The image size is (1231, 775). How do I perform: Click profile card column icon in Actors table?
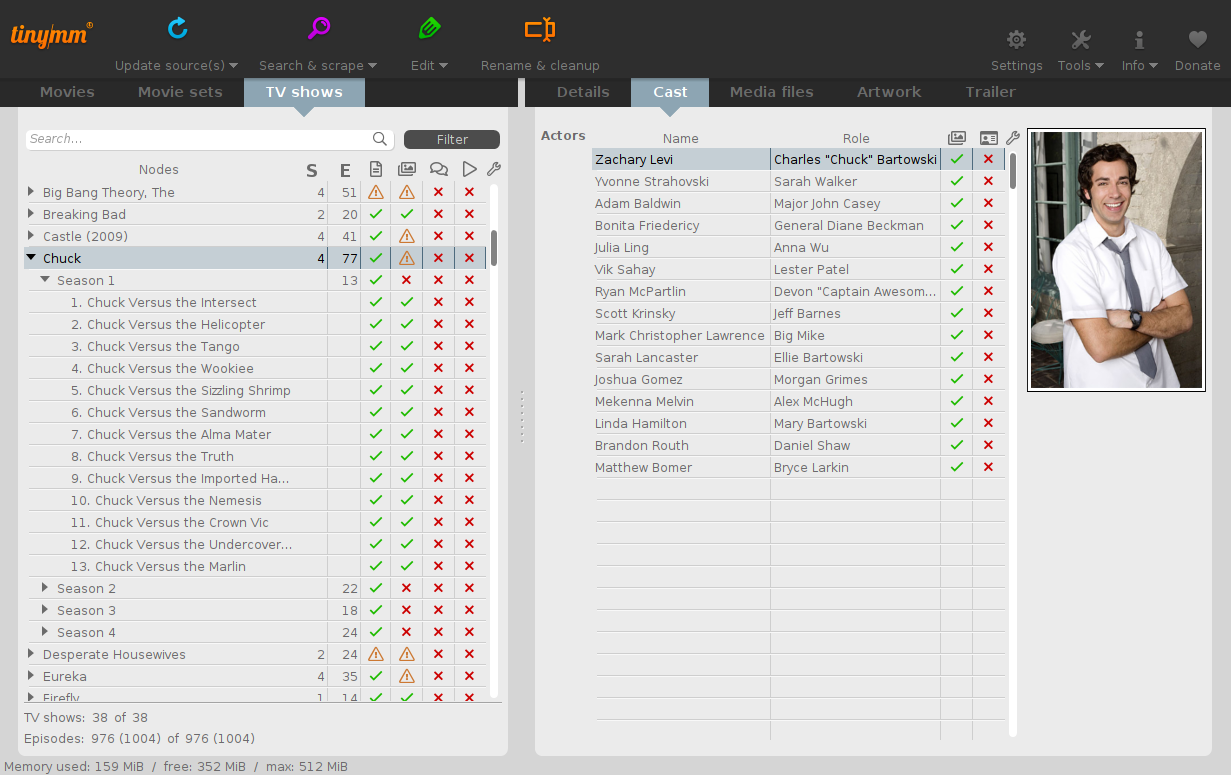[x=989, y=138]
